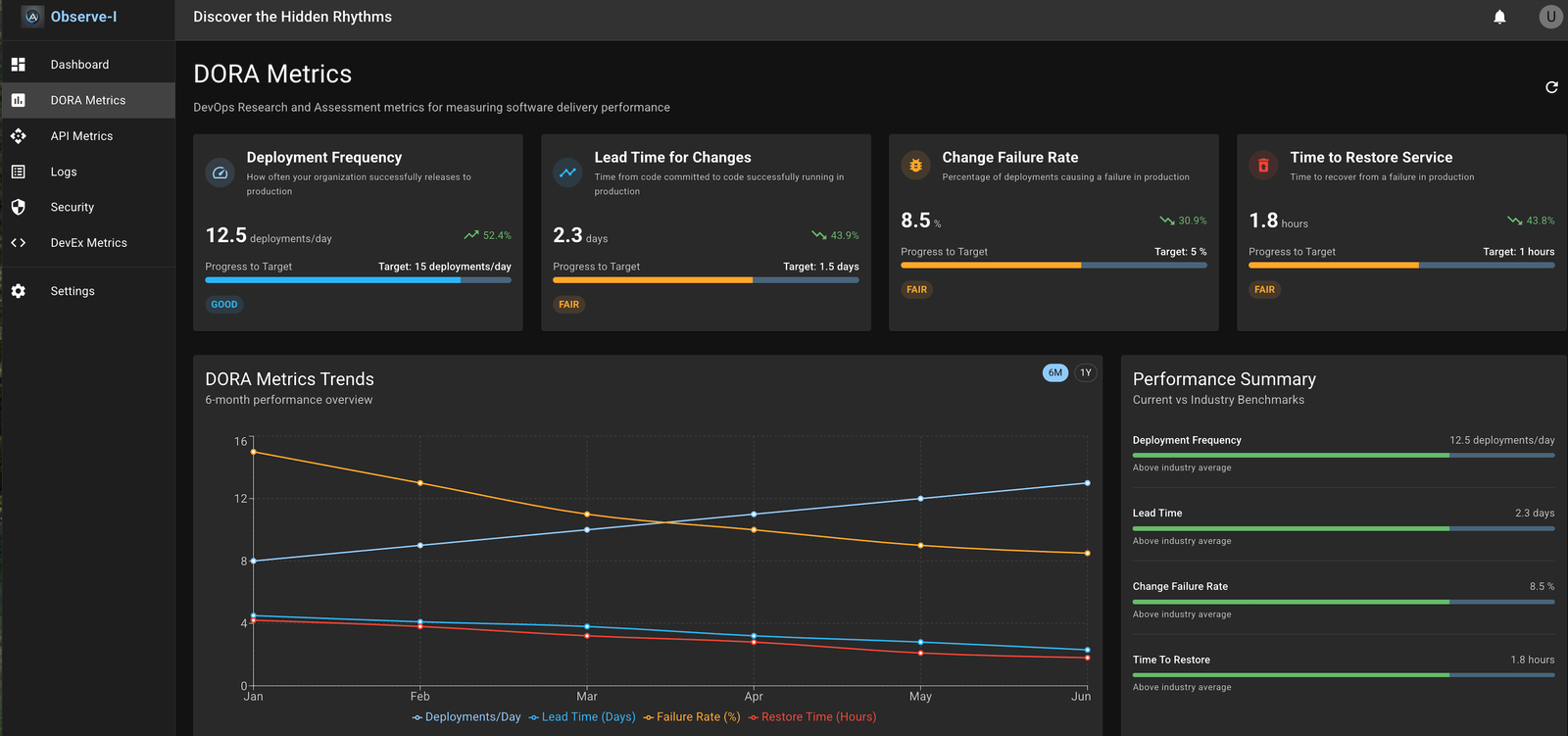The width and height of the screenshot is (1568, 736).
Task: Click the DORA Metrics chart icon in sidebar
Action: [x=18, y=100]
